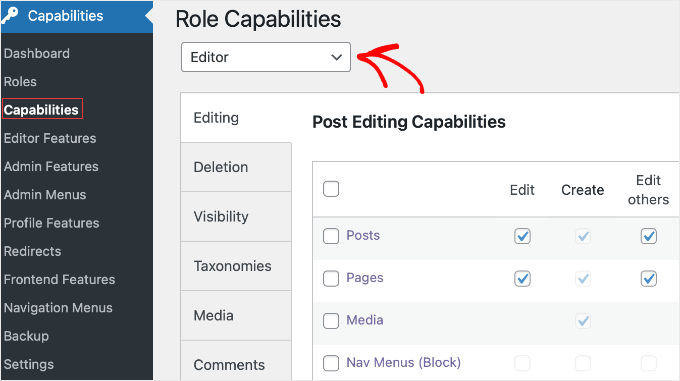
Task: Switch to the Deletion tab
Action: coord(236,167)
